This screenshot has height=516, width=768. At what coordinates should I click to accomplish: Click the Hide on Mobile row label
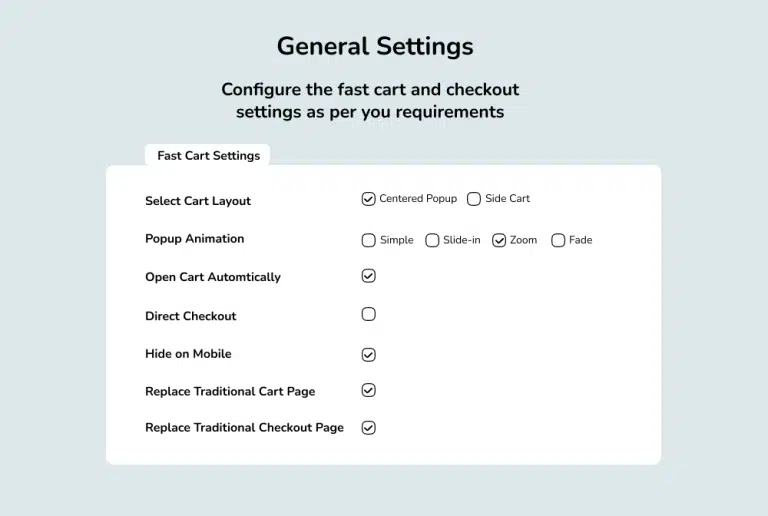(x=188, y=354)
